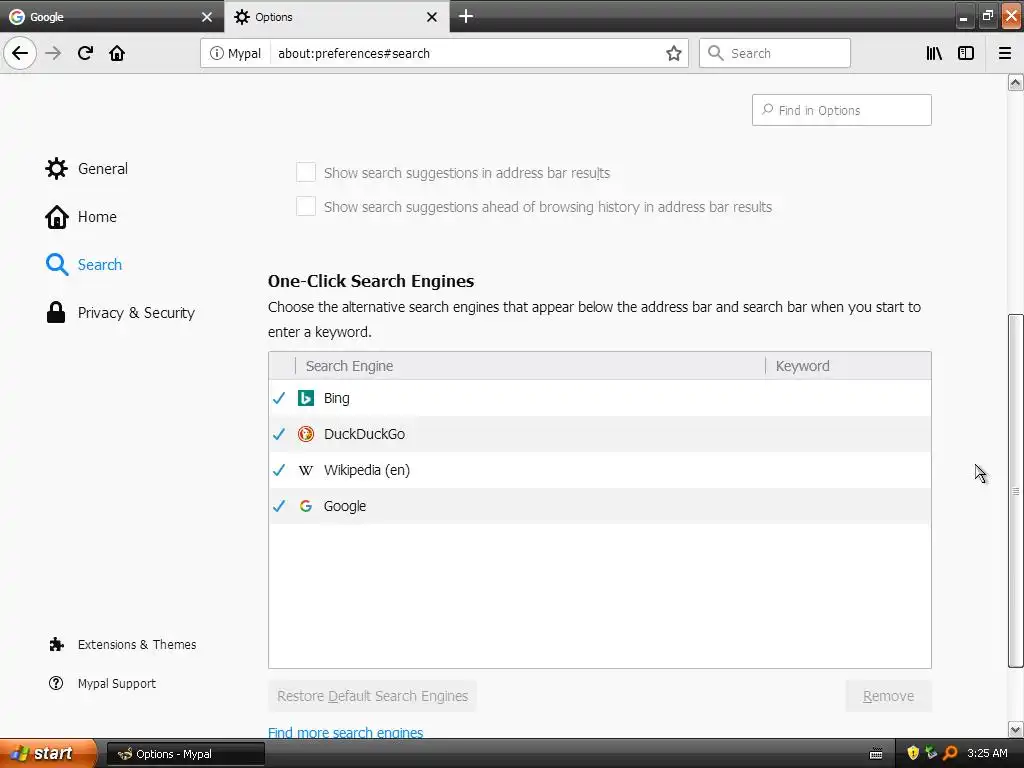Click the browser Search bar field
1024x768 pixels.
pyautogui.click(x=775, y=53)
